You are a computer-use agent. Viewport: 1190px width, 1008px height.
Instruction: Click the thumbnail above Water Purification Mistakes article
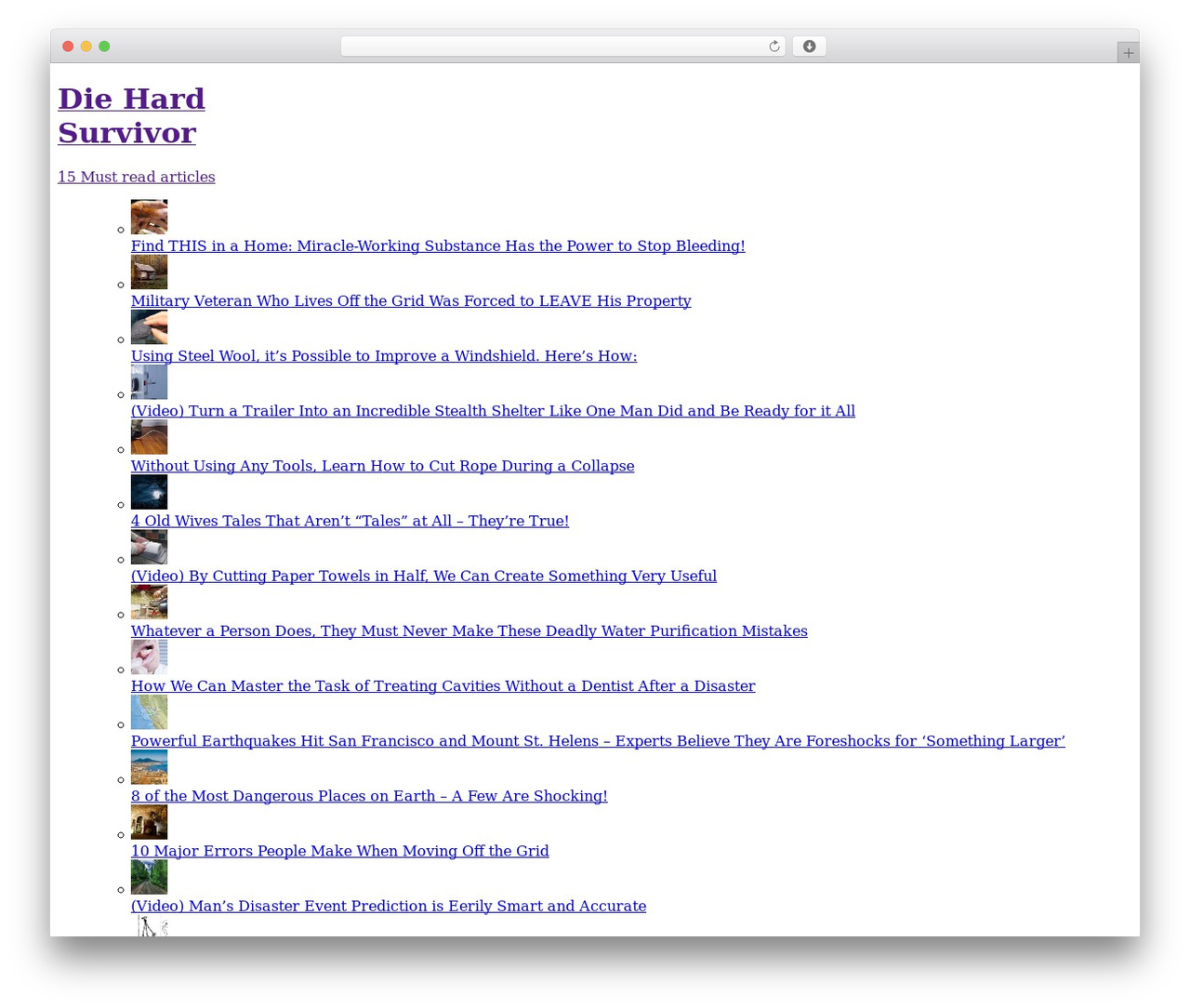149,601
